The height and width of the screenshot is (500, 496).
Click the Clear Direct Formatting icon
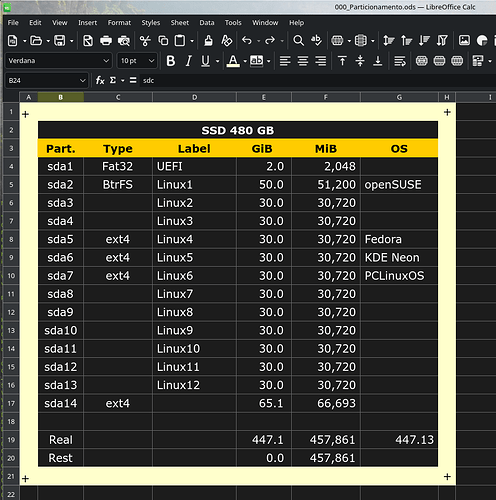(227, 41)
